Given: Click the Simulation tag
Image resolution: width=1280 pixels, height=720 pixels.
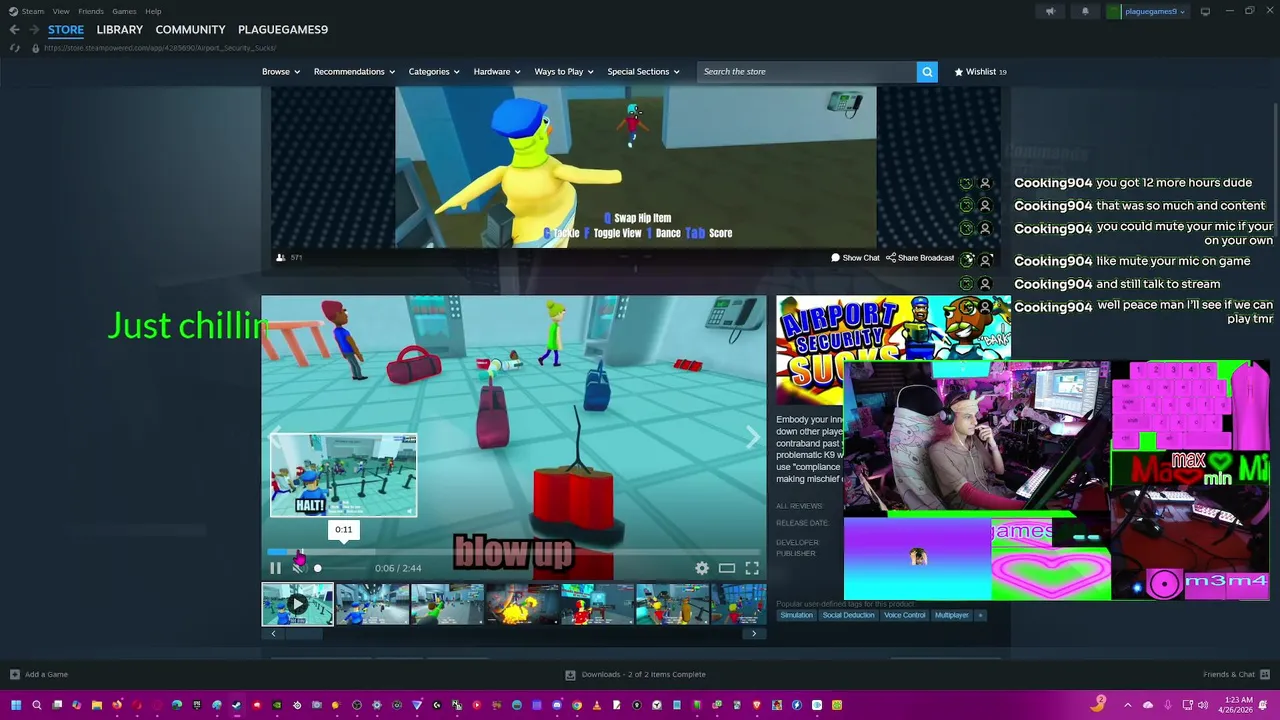Looking at the screenshot, I should (797, 615).
